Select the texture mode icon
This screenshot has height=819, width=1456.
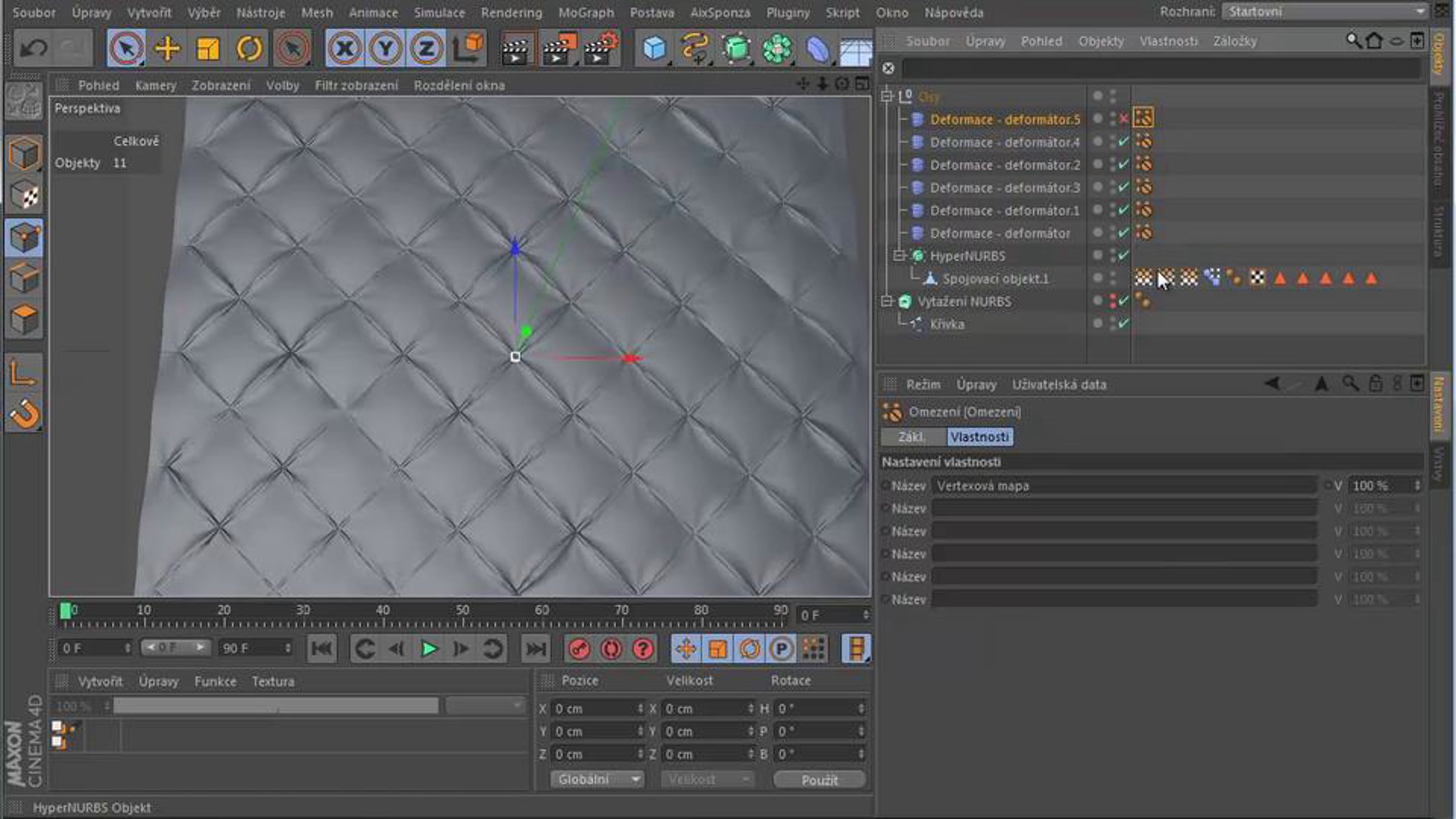tap(24, 195)
